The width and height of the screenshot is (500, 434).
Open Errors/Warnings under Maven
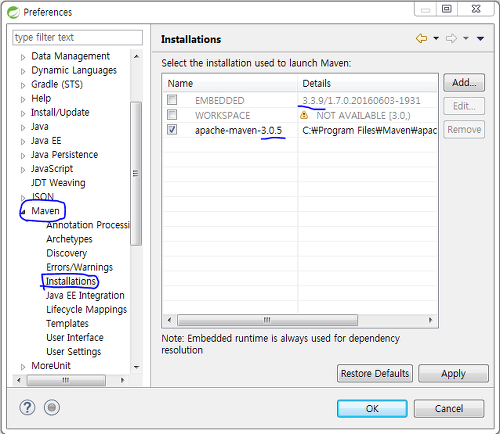click(x=80, y=267)
